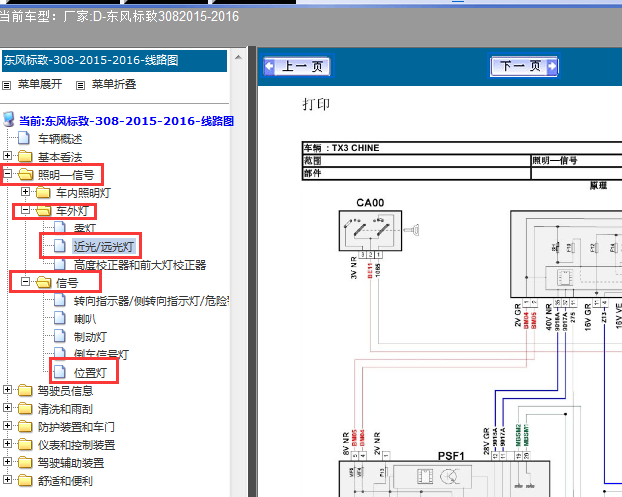Click the 菜单折叠 list icon
Viewport: 622px width, 497px height.
[x=81, y=85]
